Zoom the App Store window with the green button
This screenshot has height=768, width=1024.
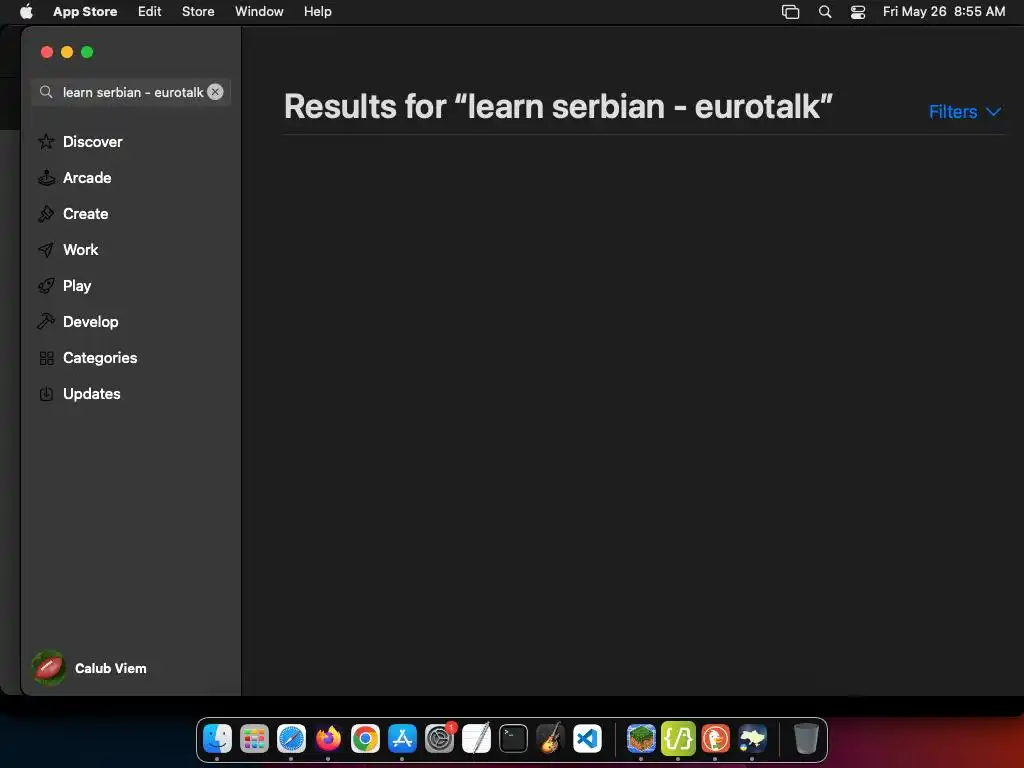pyautogui.click(x=87, y=52)
